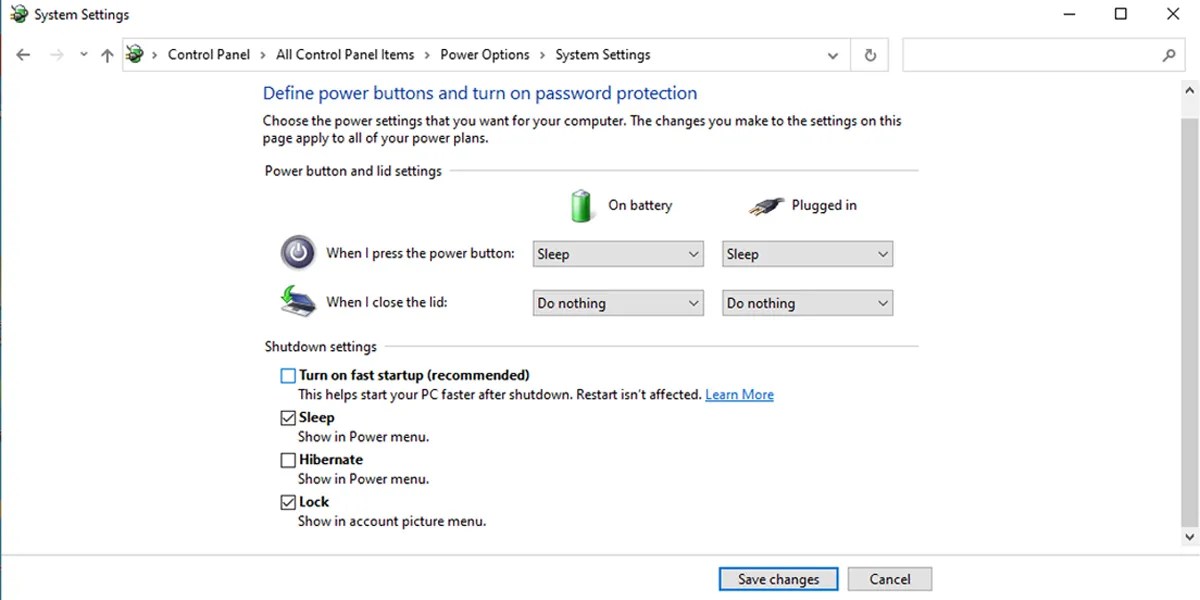The width and height of the screenshot is (1200, 600).
Task: Click the Save changes button
Action: [x=778, y=578]
